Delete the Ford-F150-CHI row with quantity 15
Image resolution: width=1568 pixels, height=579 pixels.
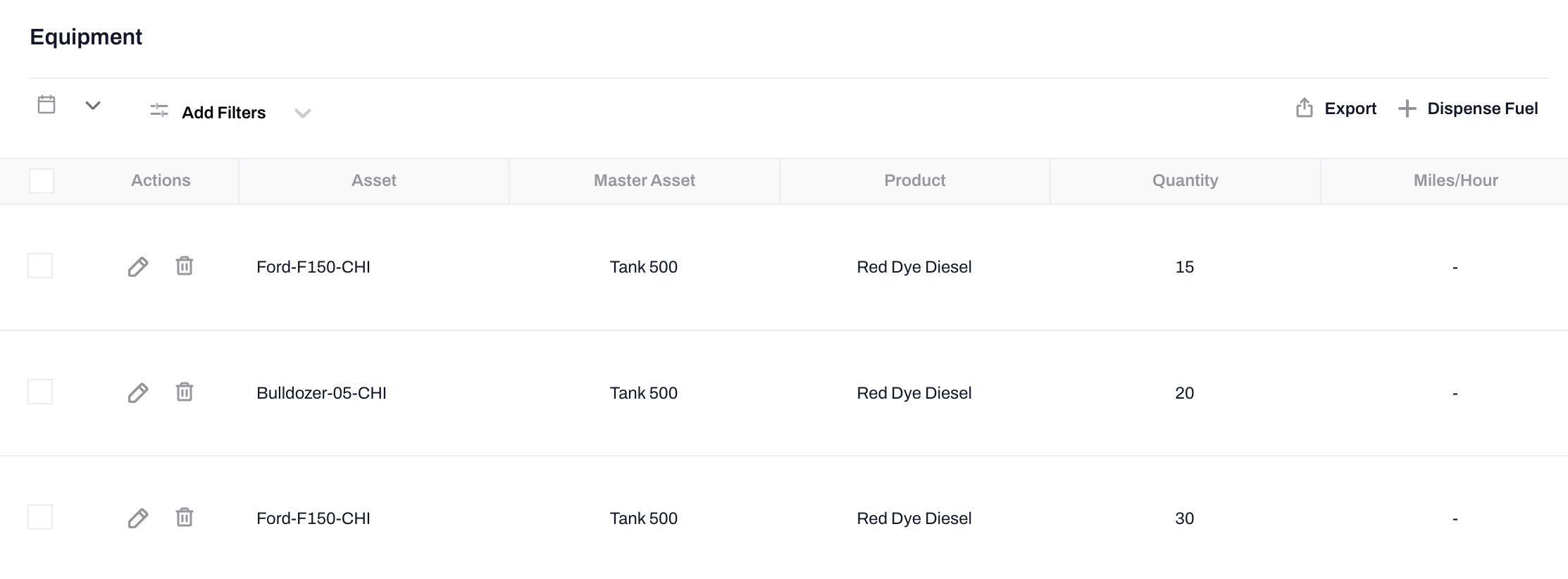(x=185, y=266)
